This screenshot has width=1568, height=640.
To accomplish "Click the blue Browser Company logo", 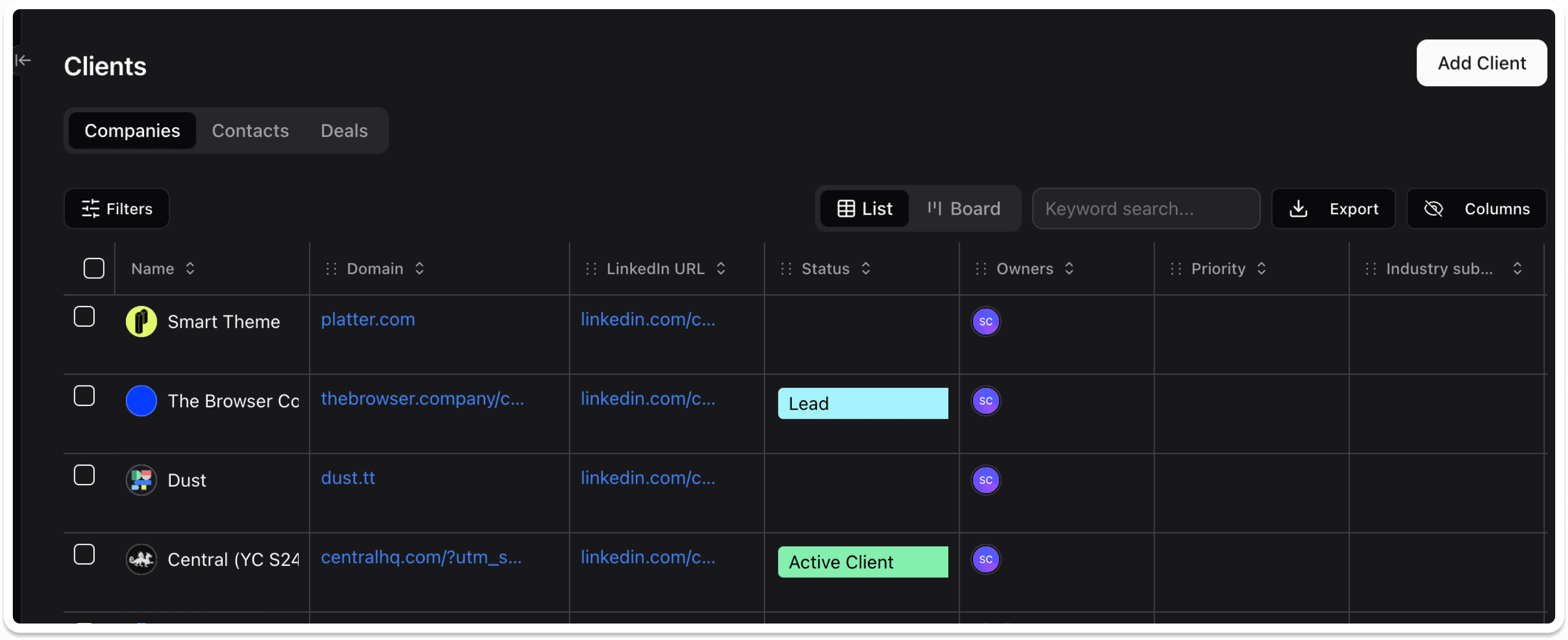I will (x=141, y=401).
